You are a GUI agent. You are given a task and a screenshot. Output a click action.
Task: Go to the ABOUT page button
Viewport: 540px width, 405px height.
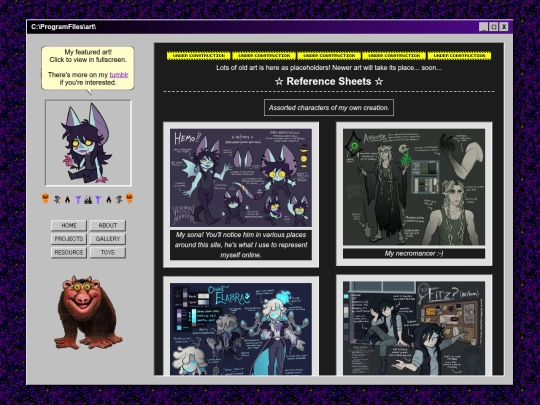click(x=108, y=226)
